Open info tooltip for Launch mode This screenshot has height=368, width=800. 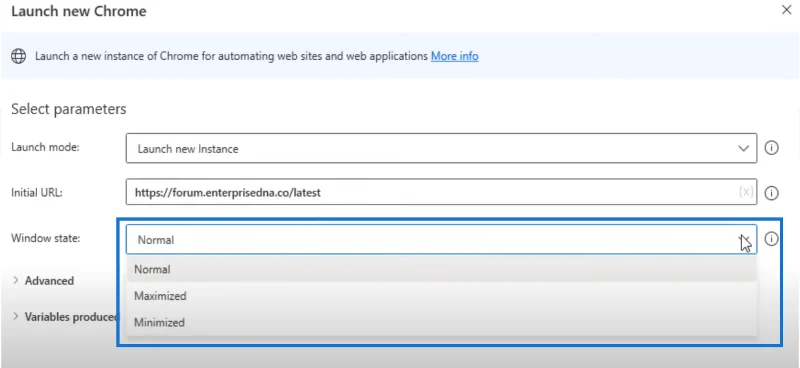pos(771,149)
